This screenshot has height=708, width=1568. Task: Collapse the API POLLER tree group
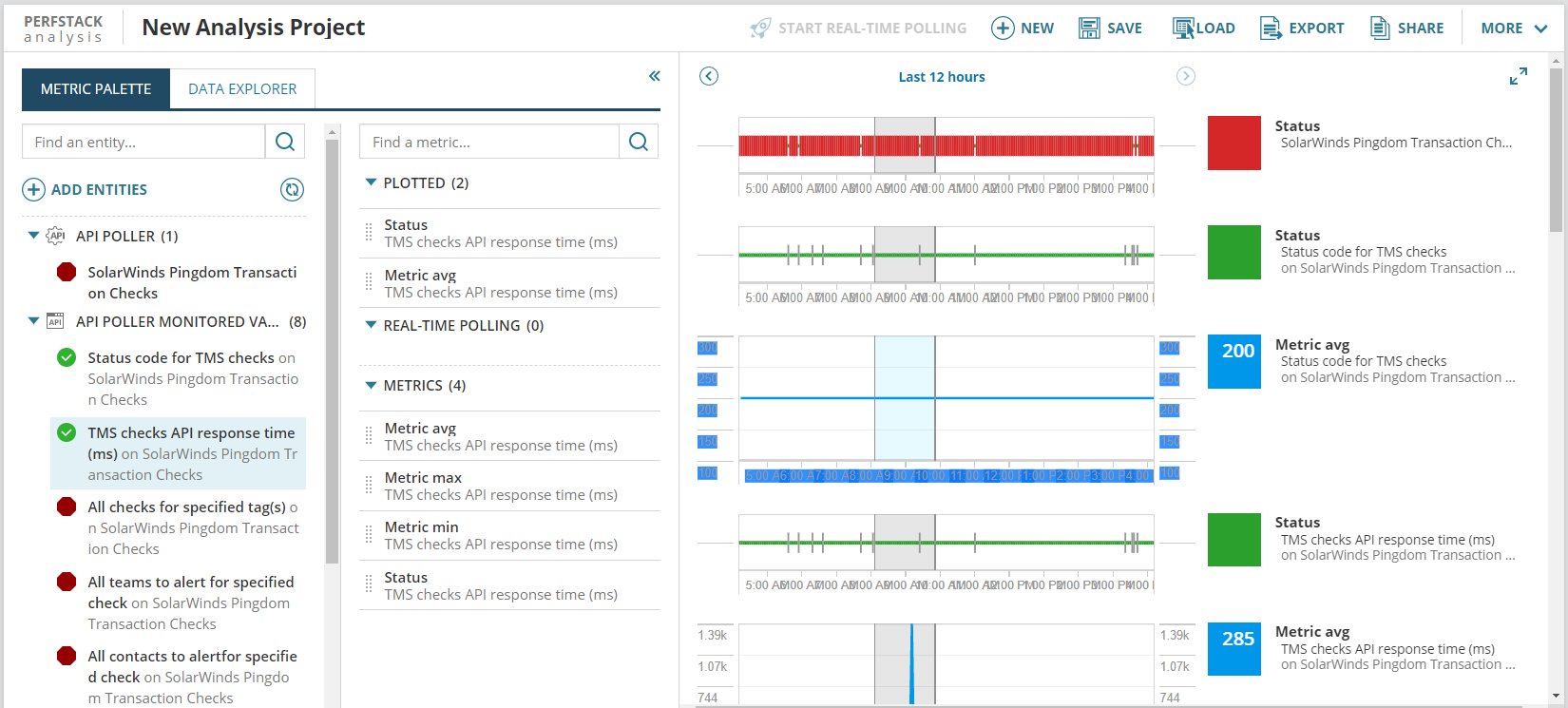tap(34, 236)
